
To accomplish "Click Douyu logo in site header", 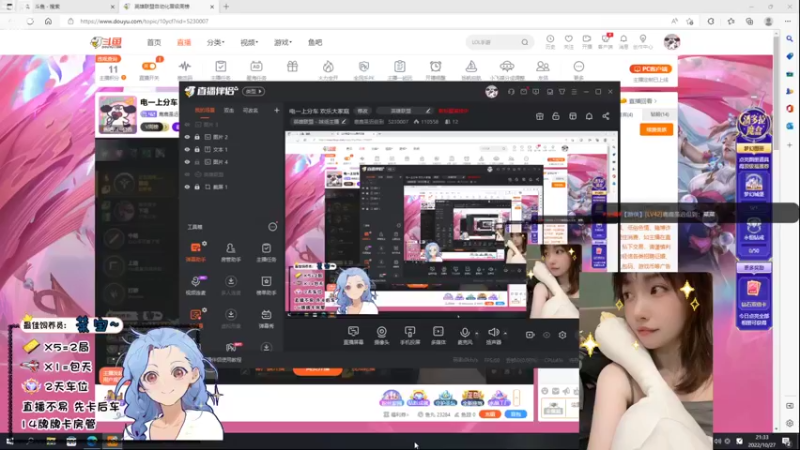I will click(106, 42).
